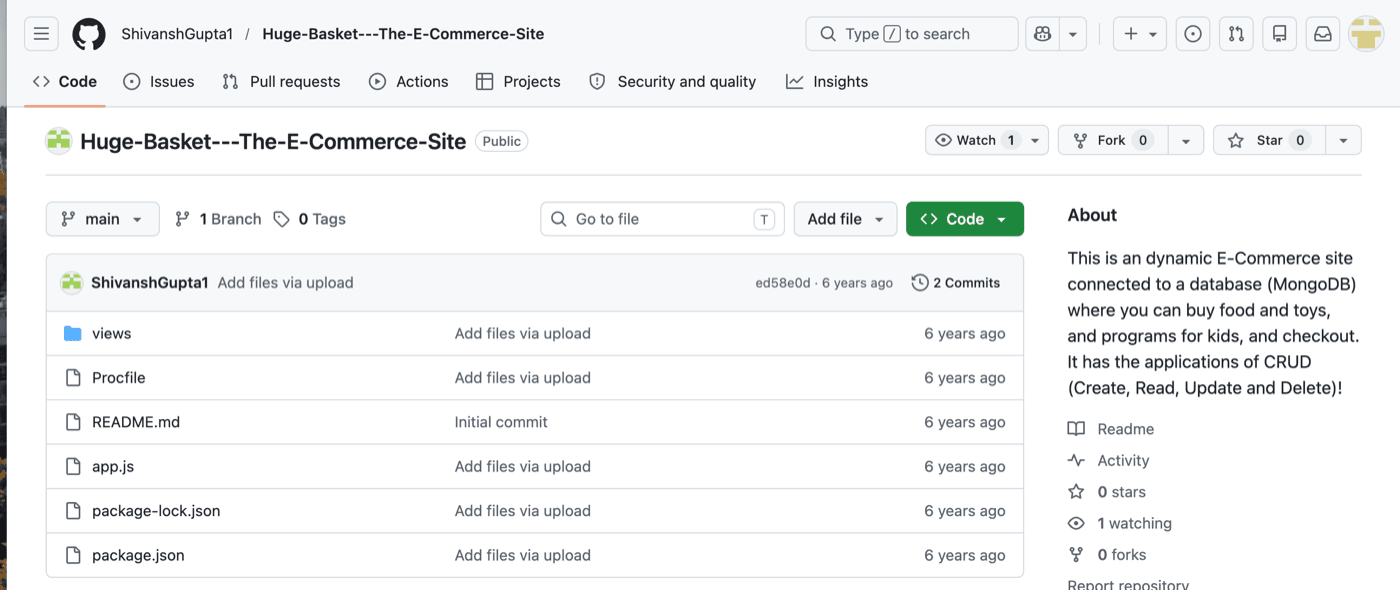The image size is (1400, 590).
Task: Open the package-lock.json file
Action: tap(156, 511)
